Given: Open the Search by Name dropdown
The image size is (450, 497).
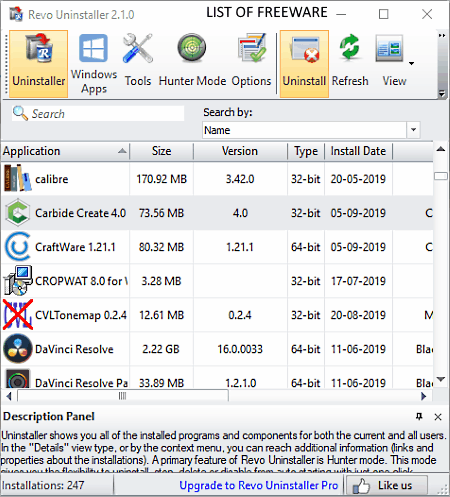Looking at the screenshot, I should click(x=413, y=130).
